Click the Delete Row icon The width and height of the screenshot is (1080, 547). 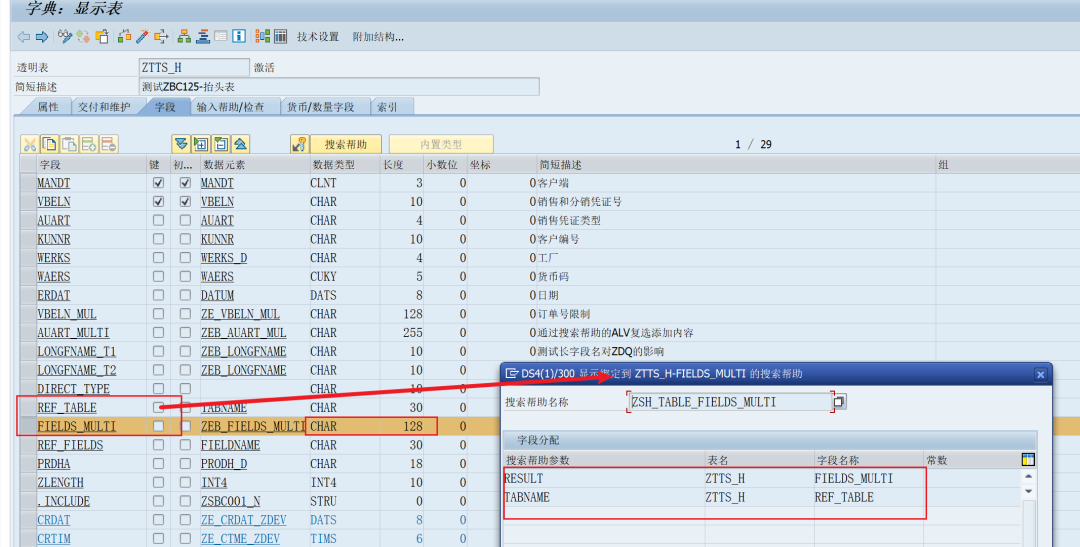(x=109, y=144)
